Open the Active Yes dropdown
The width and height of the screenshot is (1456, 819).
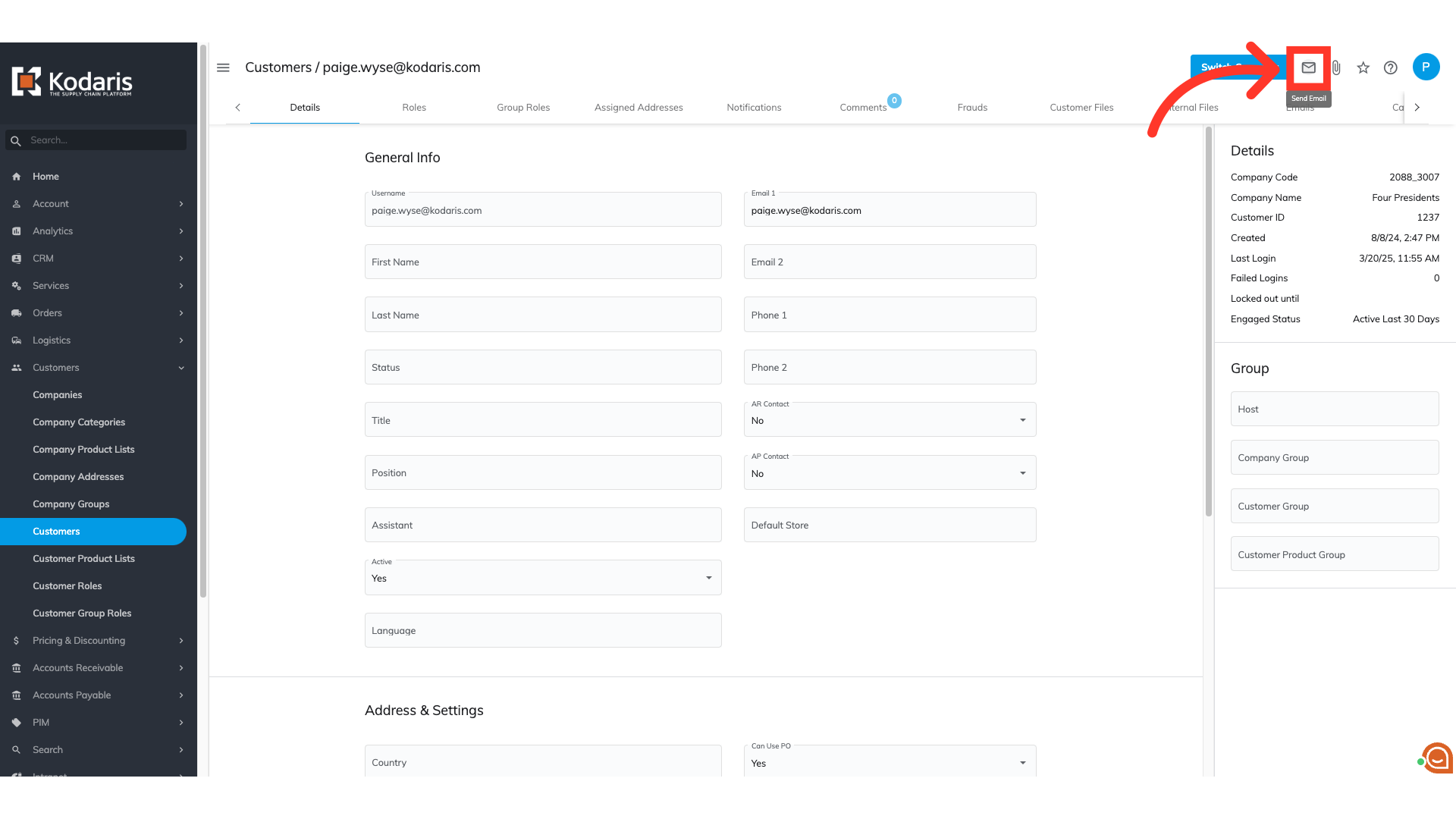point(542,578)
